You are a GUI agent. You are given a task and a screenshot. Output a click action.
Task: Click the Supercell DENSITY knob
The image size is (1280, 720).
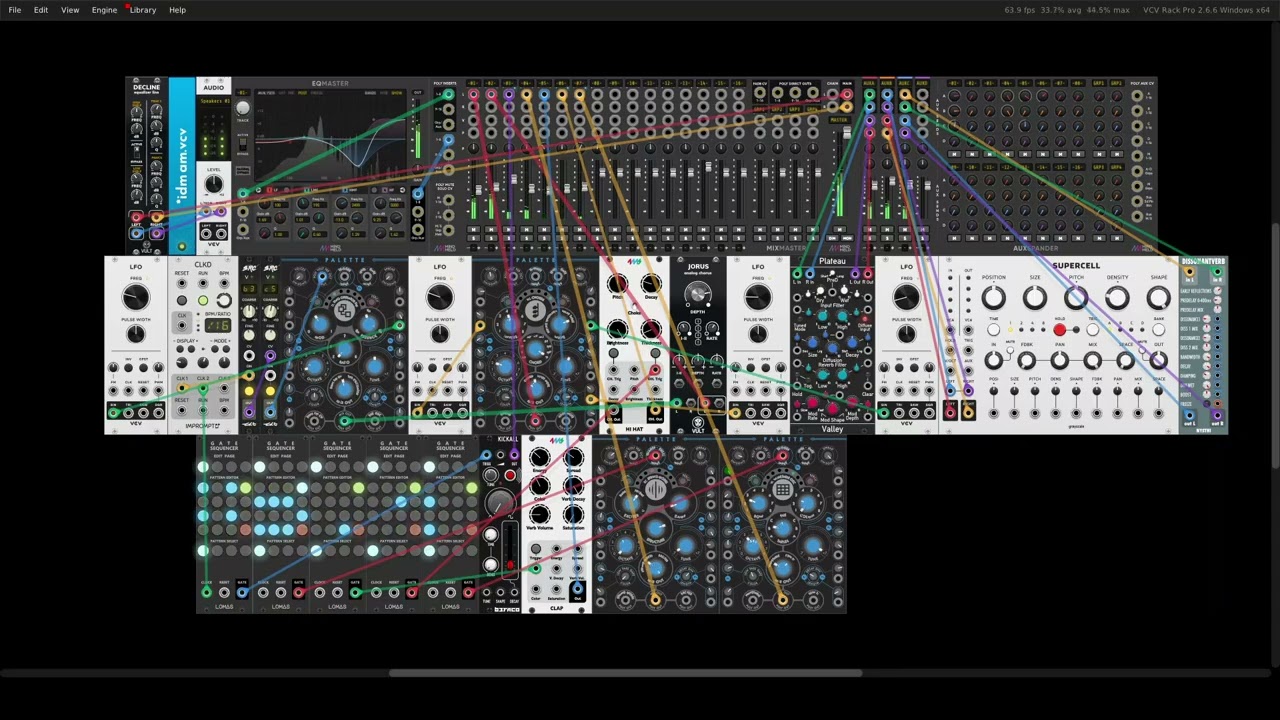[1117, 297]
